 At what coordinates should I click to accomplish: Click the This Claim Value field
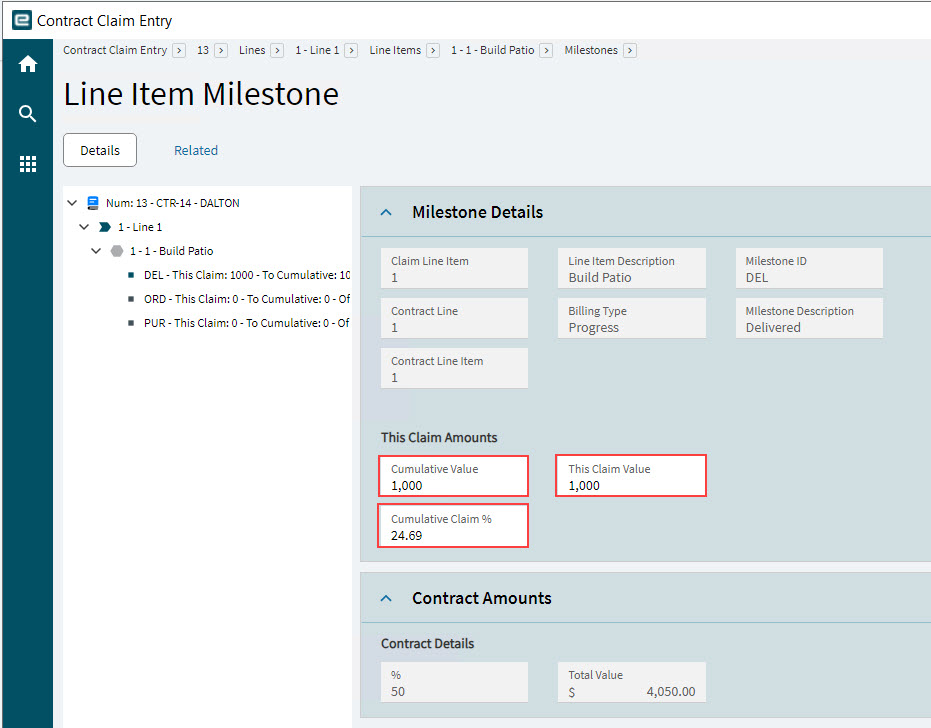pyautogui.click(x=631, y=476)
